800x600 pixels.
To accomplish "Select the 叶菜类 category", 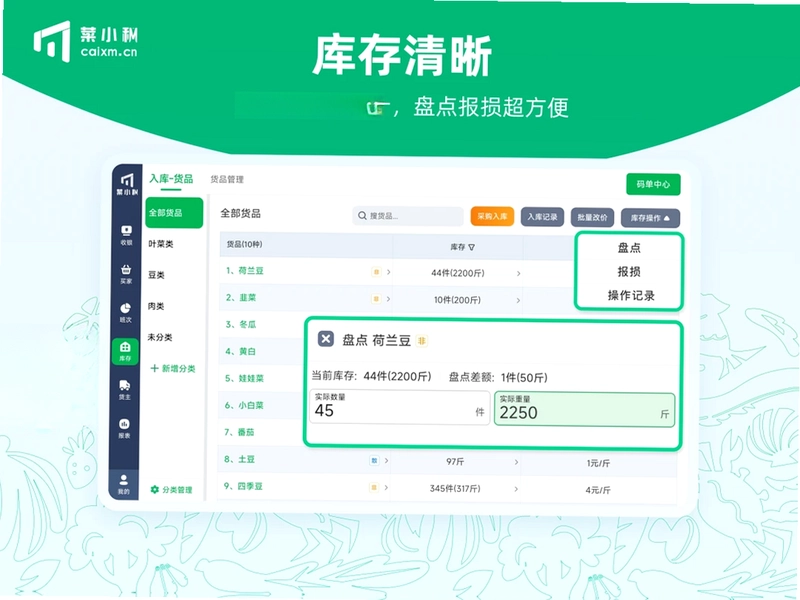I will (161, 244).
